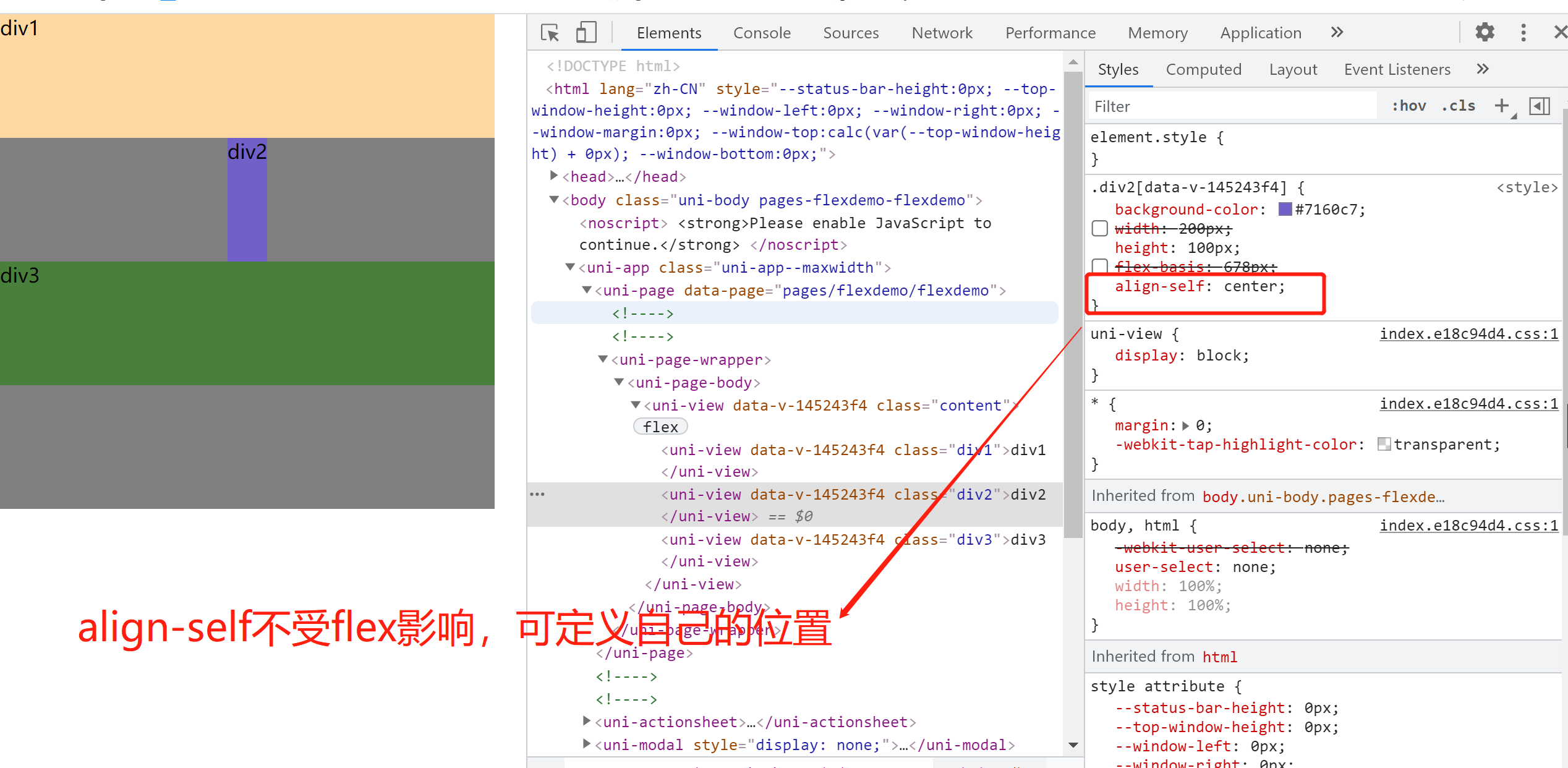Open the #7160c7 background color swatch
The height and width of the screenshot is (768, 1568).
pos(1285,209)
